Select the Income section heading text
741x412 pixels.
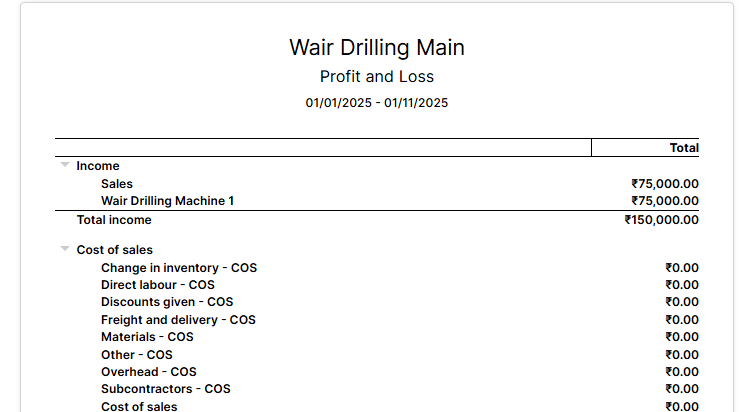click(98, 166)
